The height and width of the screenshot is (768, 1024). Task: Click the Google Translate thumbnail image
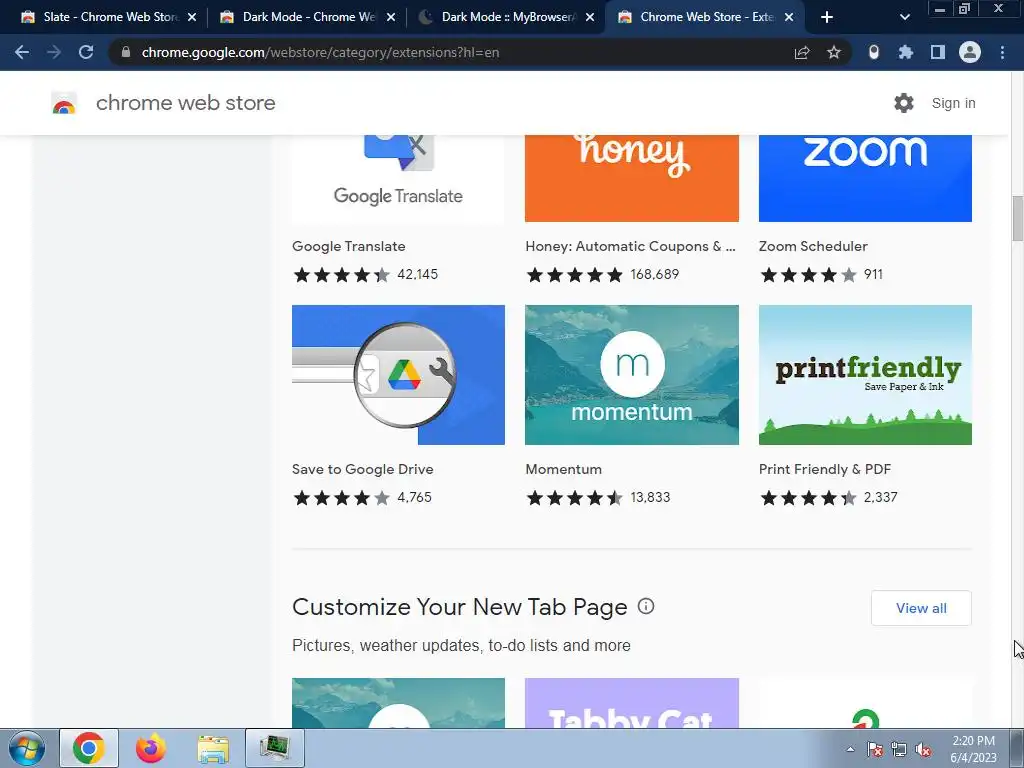tap(398, 178)
